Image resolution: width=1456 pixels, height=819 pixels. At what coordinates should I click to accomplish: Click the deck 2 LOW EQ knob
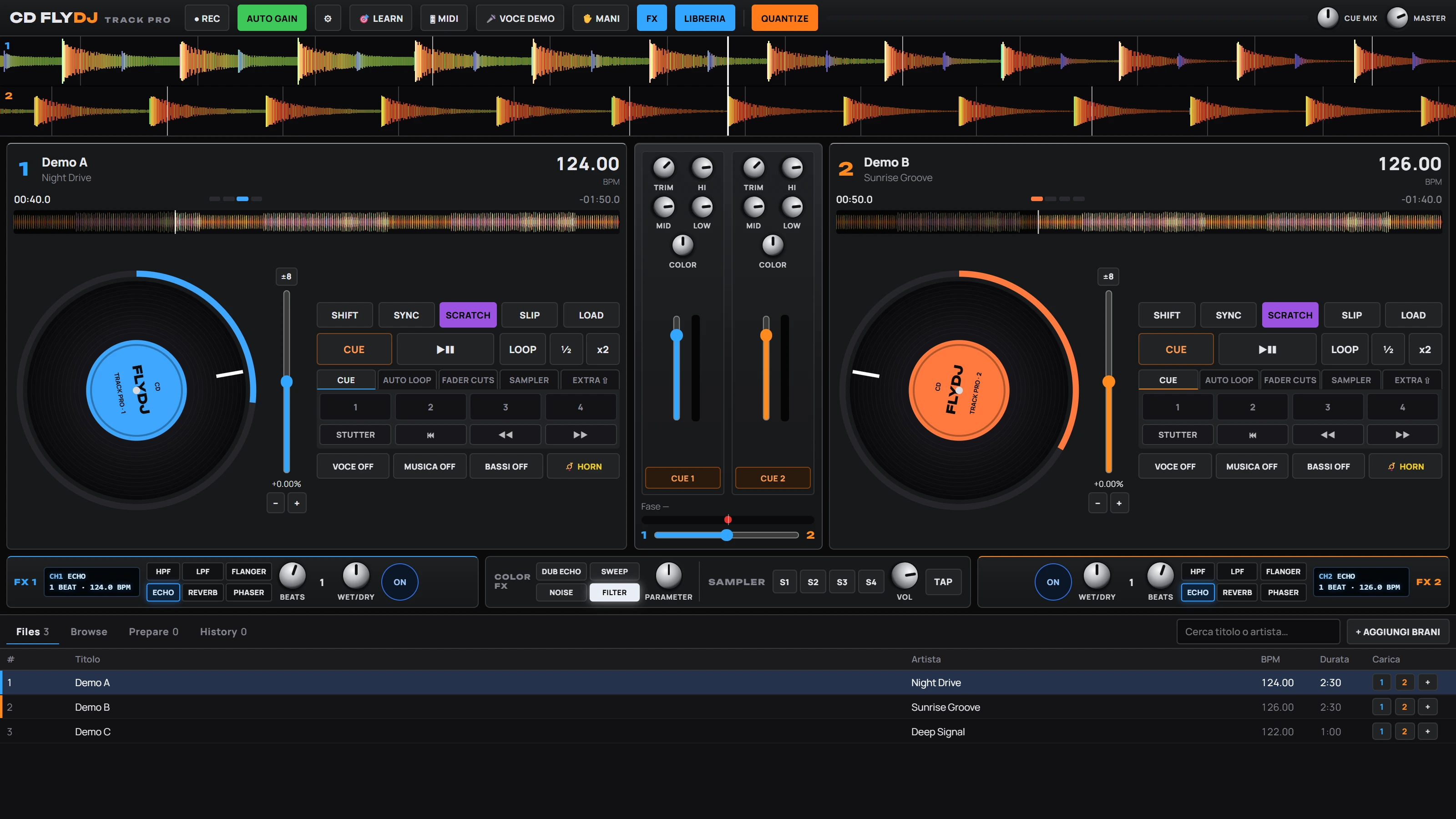791,207
